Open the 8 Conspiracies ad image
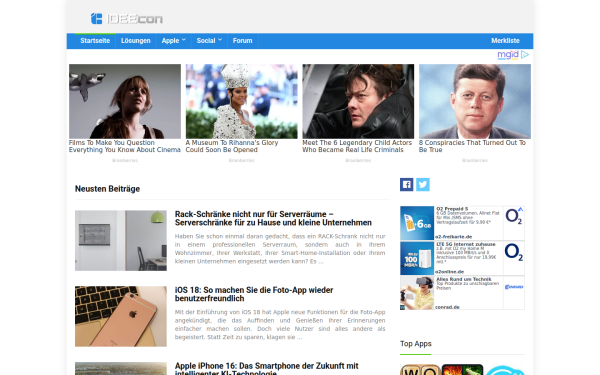This screenshot has width=600, height=375. tap(475, 101)
